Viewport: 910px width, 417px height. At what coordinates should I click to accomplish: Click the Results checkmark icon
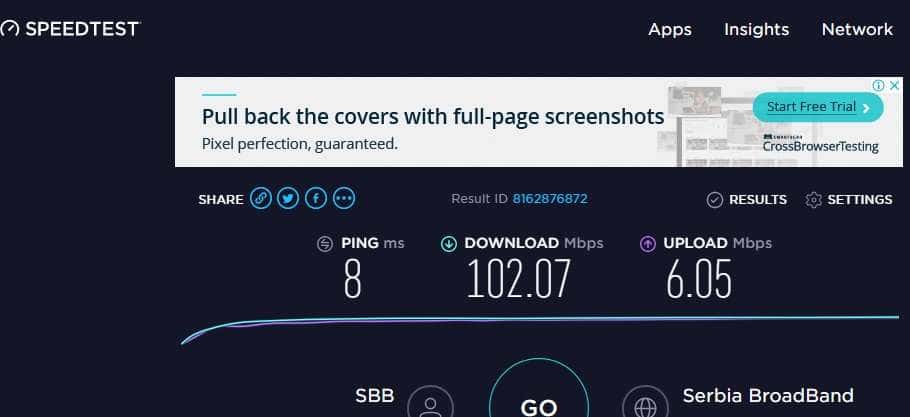point(714,200)
